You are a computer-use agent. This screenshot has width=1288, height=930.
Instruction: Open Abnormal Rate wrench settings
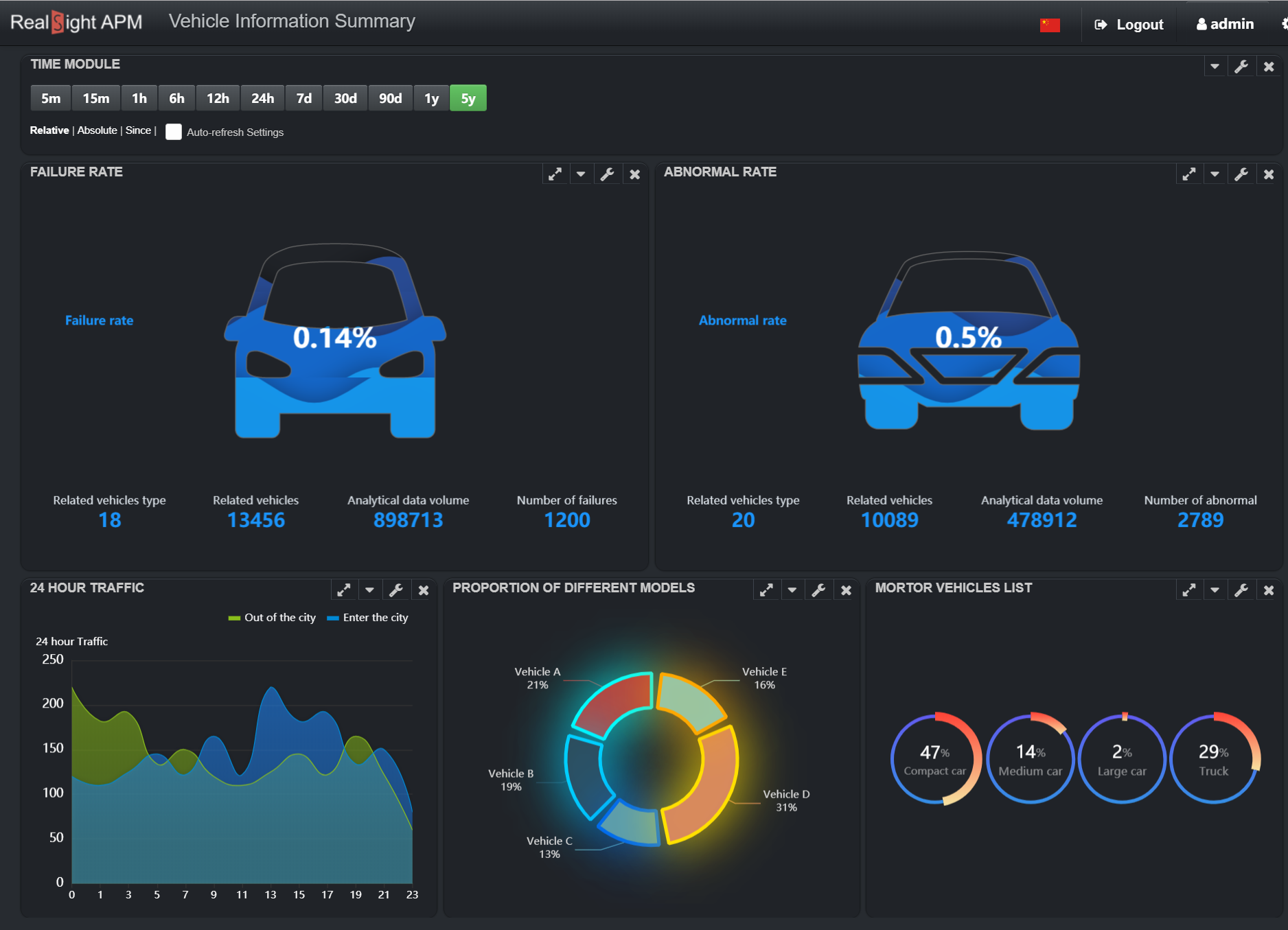(1241, 174)
